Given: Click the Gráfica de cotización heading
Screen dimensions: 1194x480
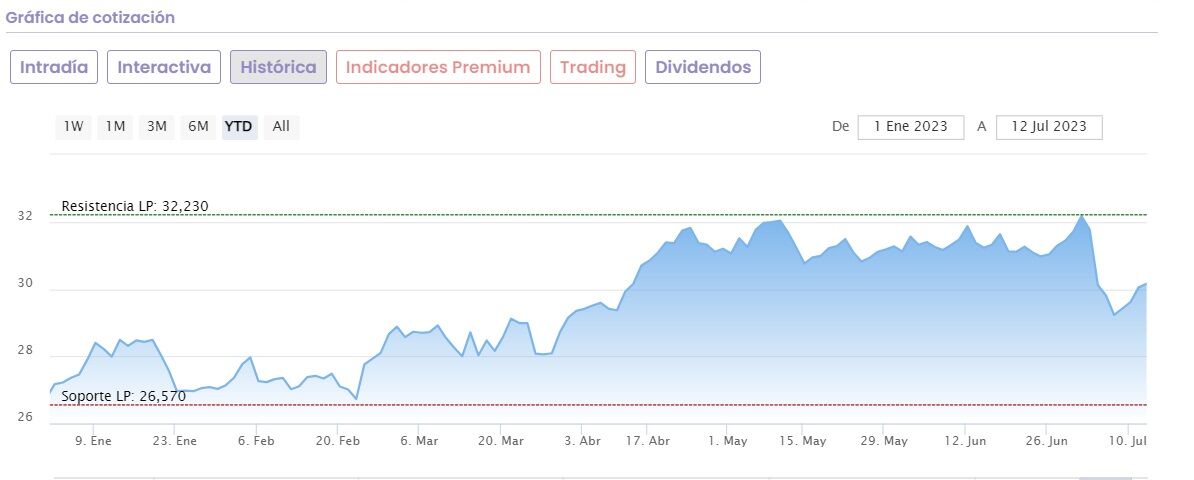Looking at the screenshot, I should point(90,18).
